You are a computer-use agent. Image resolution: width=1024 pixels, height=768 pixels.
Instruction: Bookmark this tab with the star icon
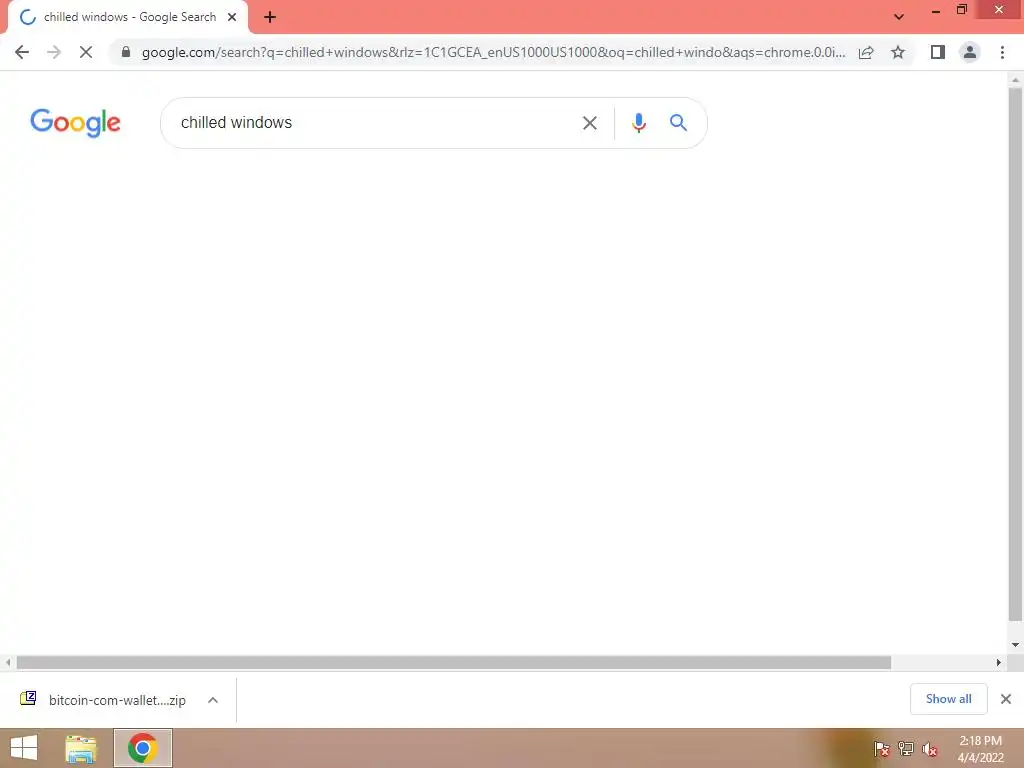(x=898, y=52)
